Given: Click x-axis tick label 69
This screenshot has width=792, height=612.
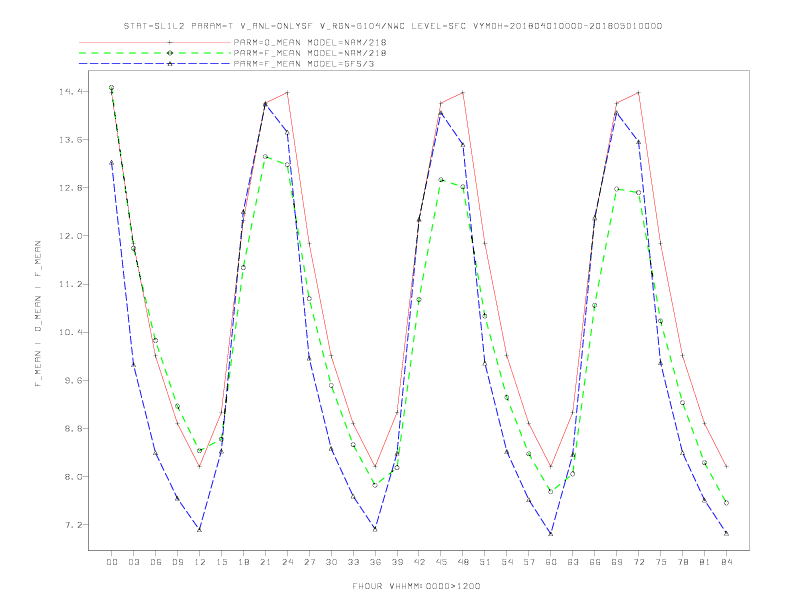Looking at the screenshot, I should pos(617,562).
